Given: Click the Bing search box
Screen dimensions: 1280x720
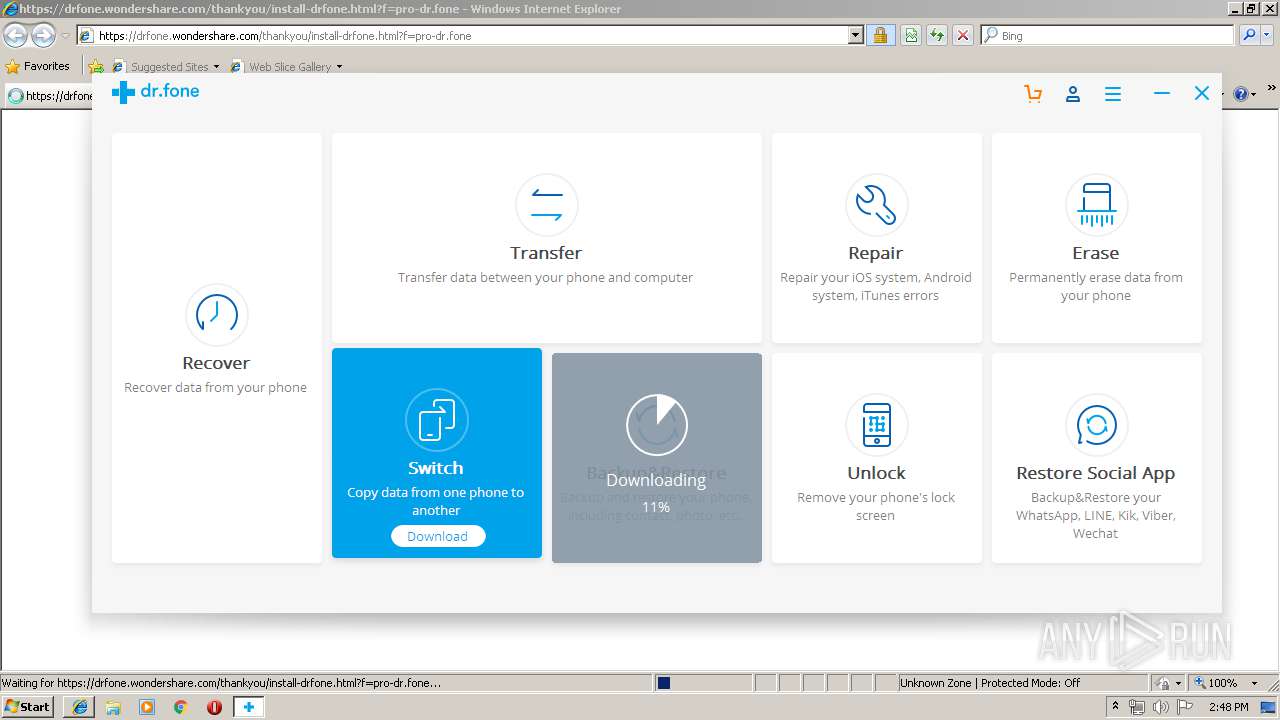Looking at the screenshot, I should pyautogui.click(x=1107, y=36).
